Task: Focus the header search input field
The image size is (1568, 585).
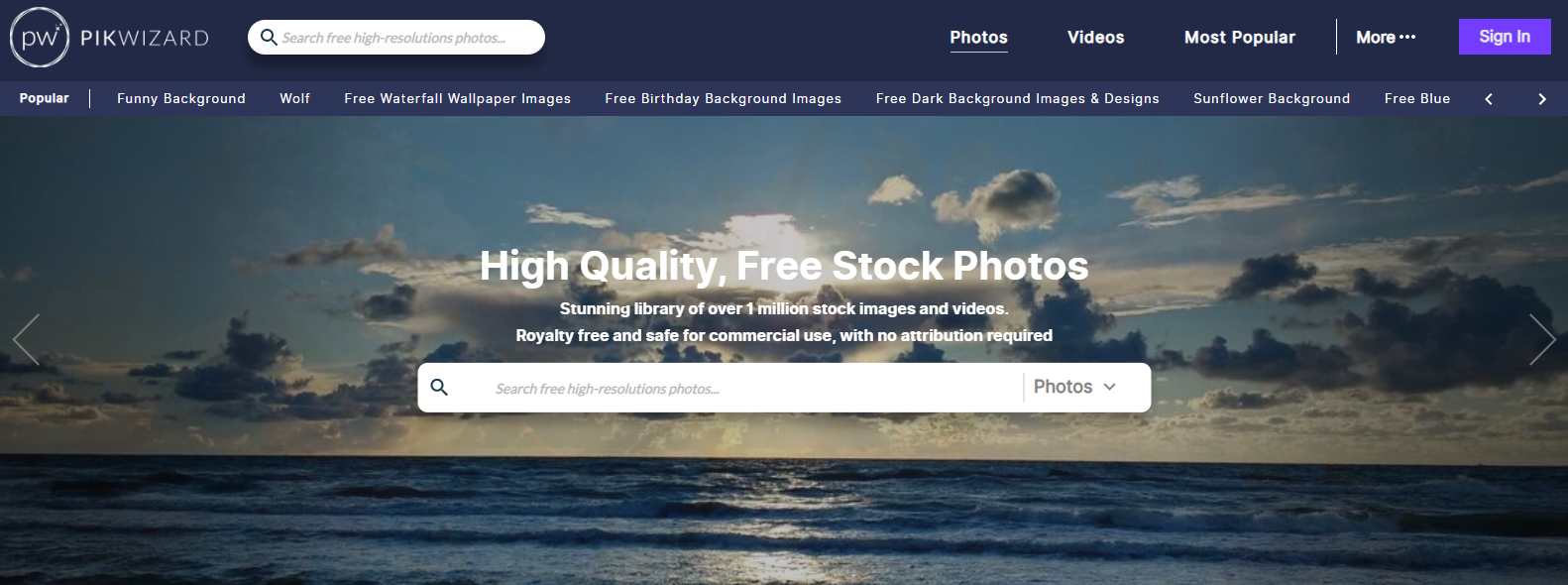Action: point(396,38)
